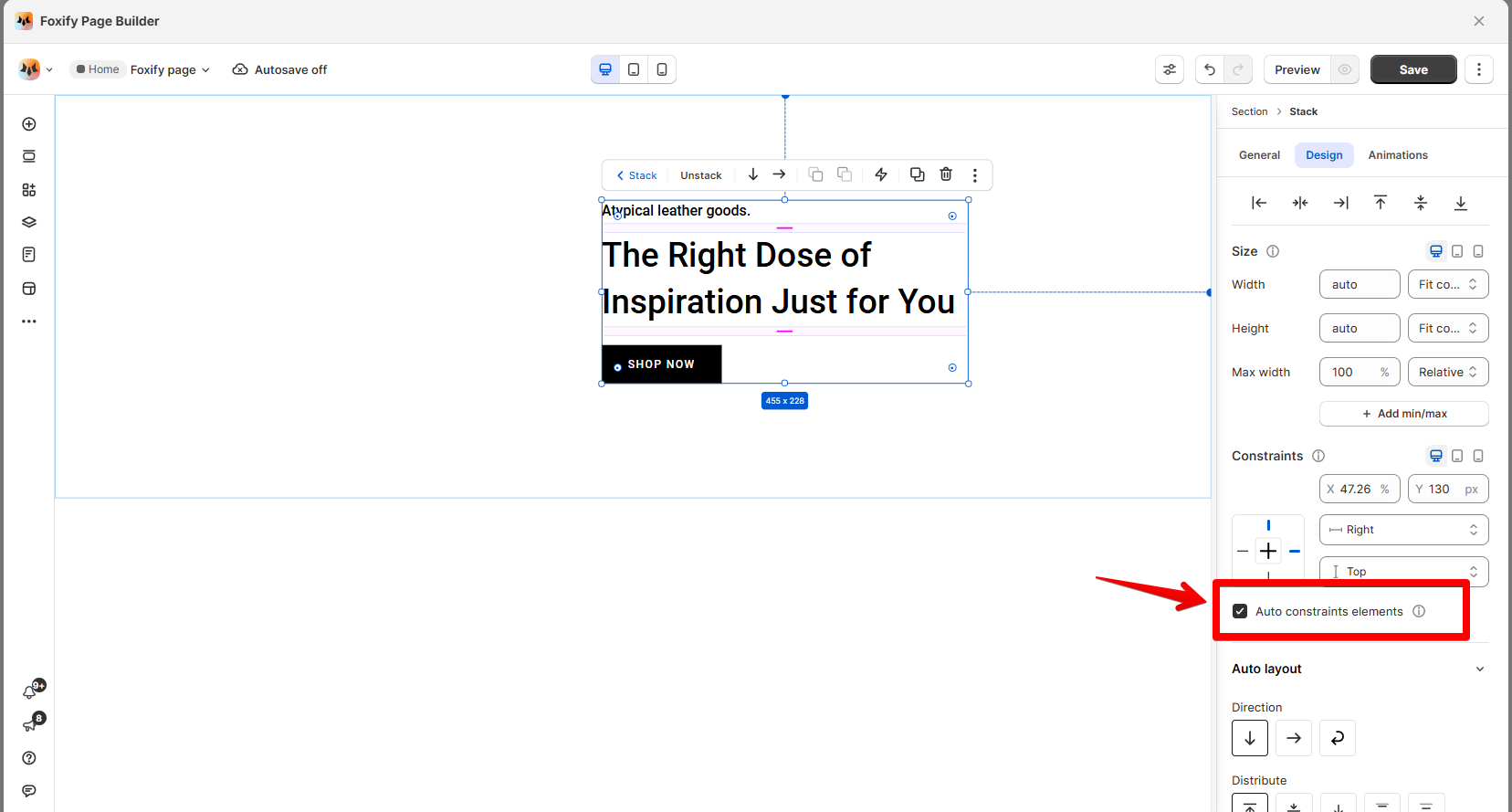Switch to the Design tab
This screenshot has width=1512, height=812.
(x=1324, y=155)
